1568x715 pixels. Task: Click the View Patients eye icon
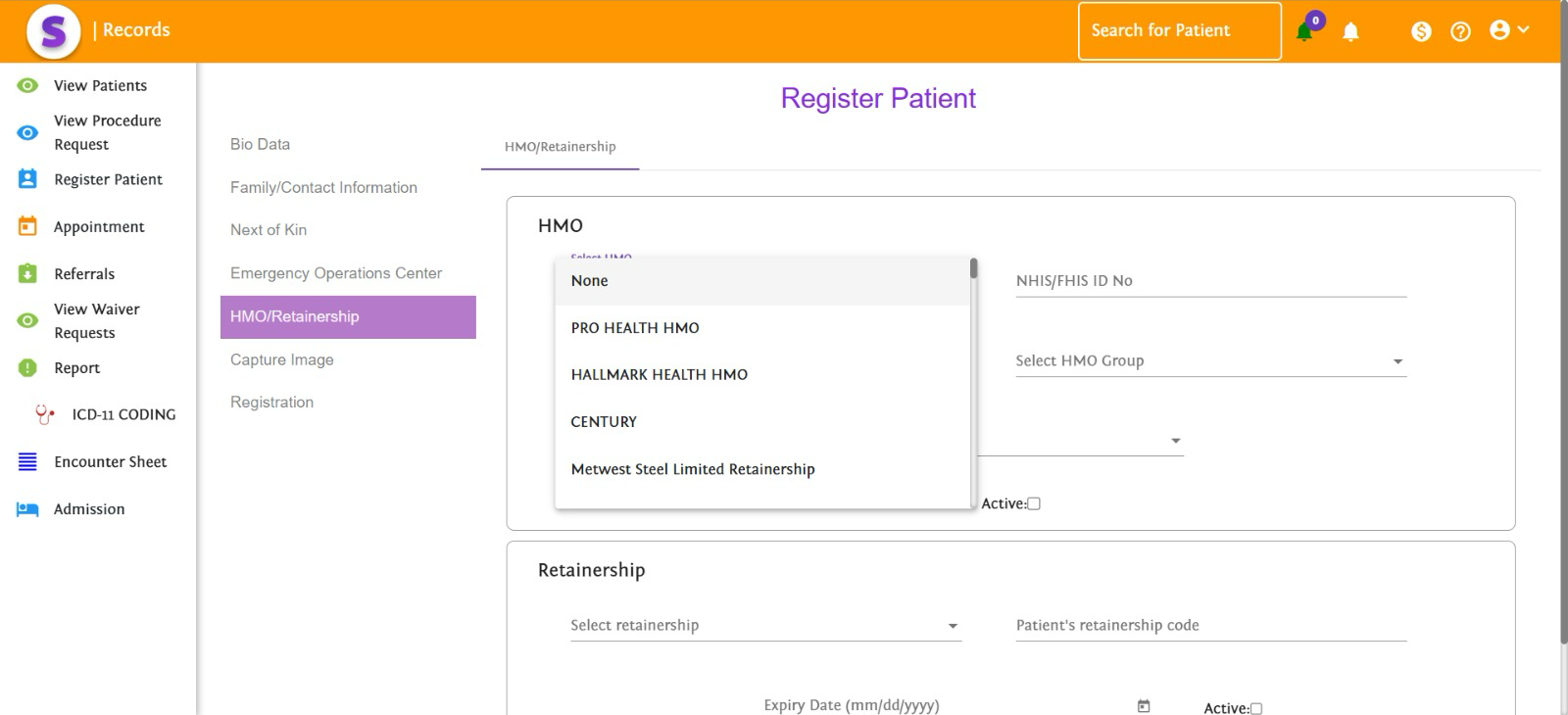(27, 85)
